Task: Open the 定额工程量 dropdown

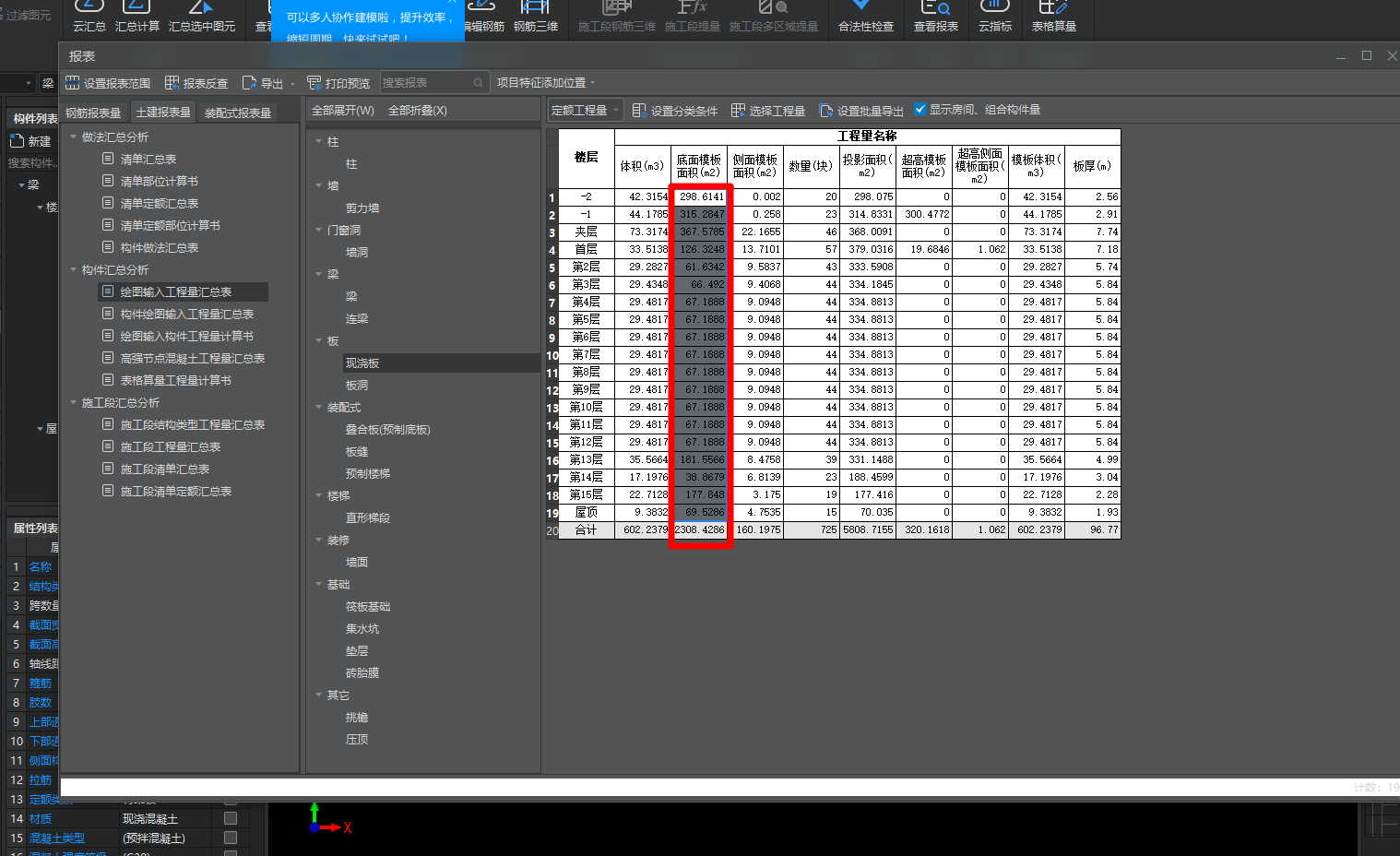Action: (585, 111)
